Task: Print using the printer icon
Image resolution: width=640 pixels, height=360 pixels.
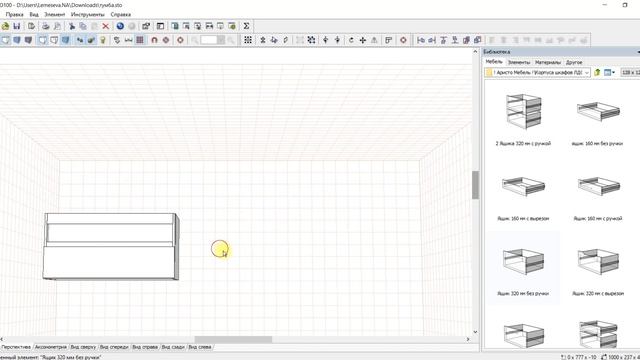Action: (x=46, y=26)
